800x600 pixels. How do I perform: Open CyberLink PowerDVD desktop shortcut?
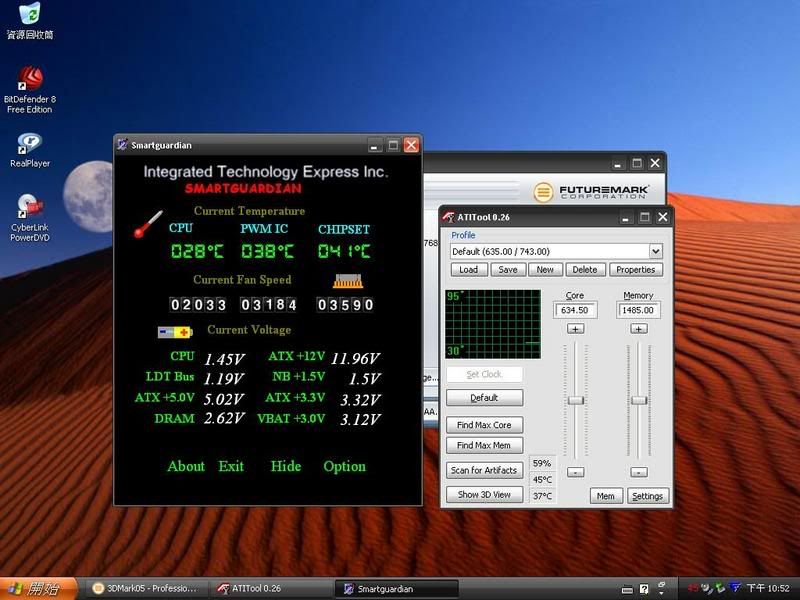(x=30, y=206)
